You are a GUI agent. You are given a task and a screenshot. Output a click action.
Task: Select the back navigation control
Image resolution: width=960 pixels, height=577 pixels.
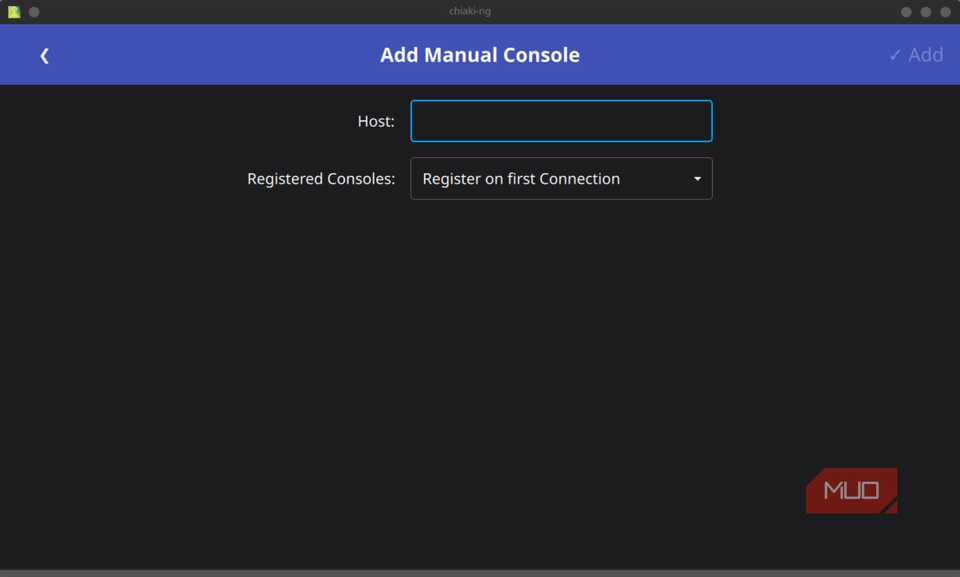click(x=44, y=55)
